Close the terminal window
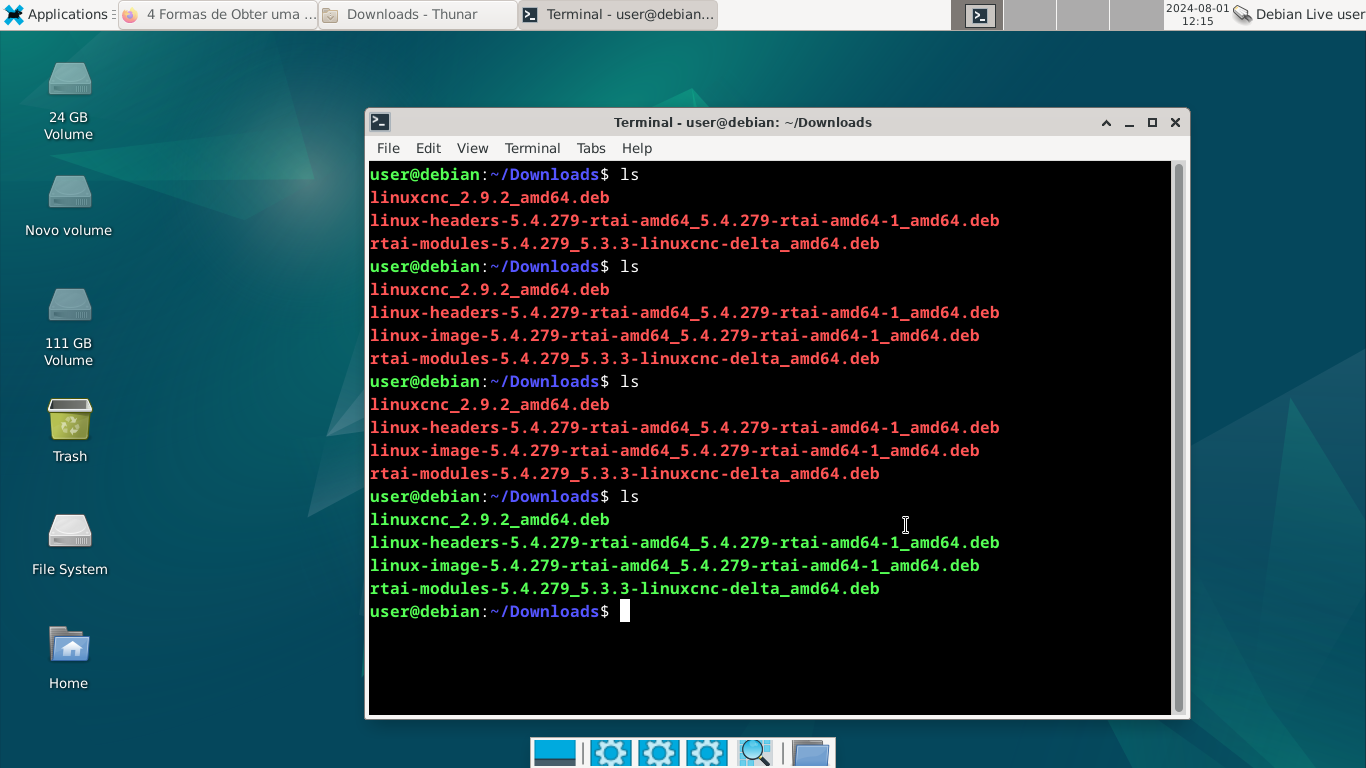This screenshot has height=768, width=1366. coord(1175,122)
